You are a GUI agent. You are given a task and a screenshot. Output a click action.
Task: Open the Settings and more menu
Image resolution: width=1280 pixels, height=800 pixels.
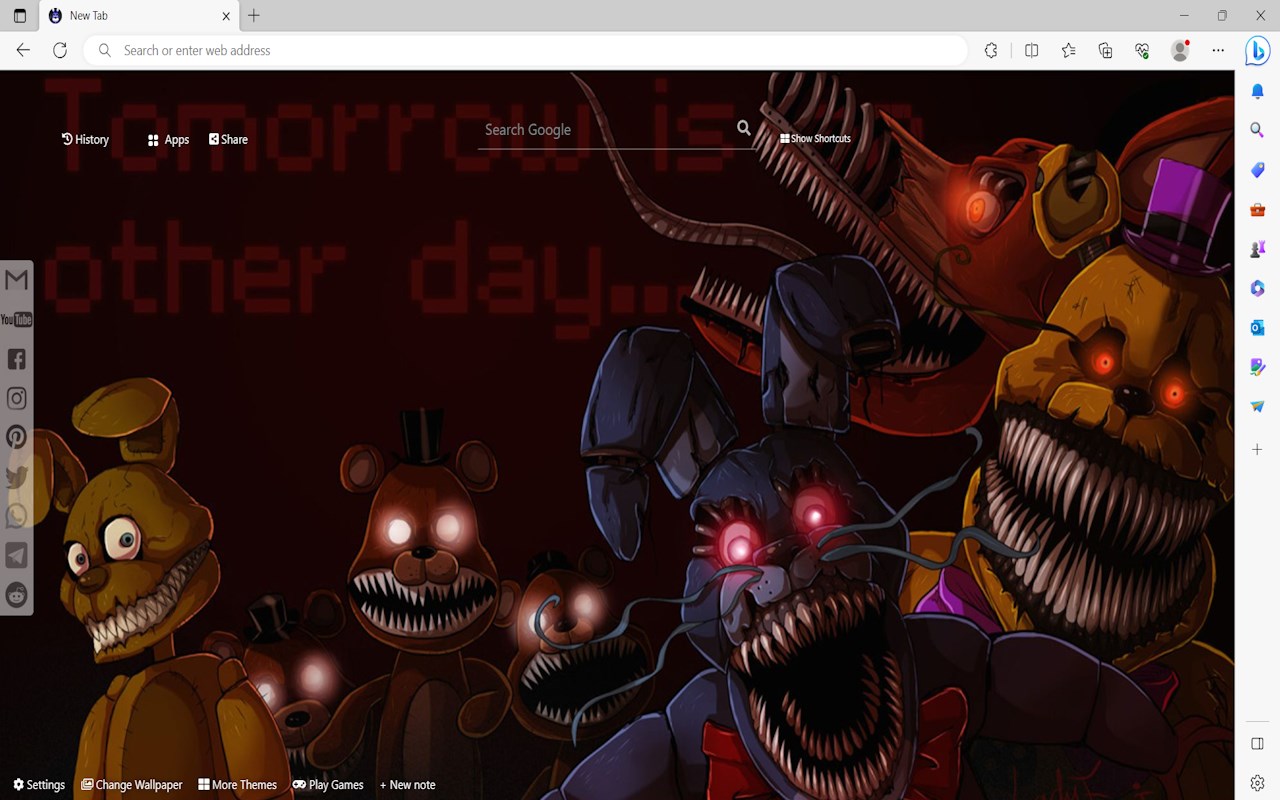tap(1218, 50)
